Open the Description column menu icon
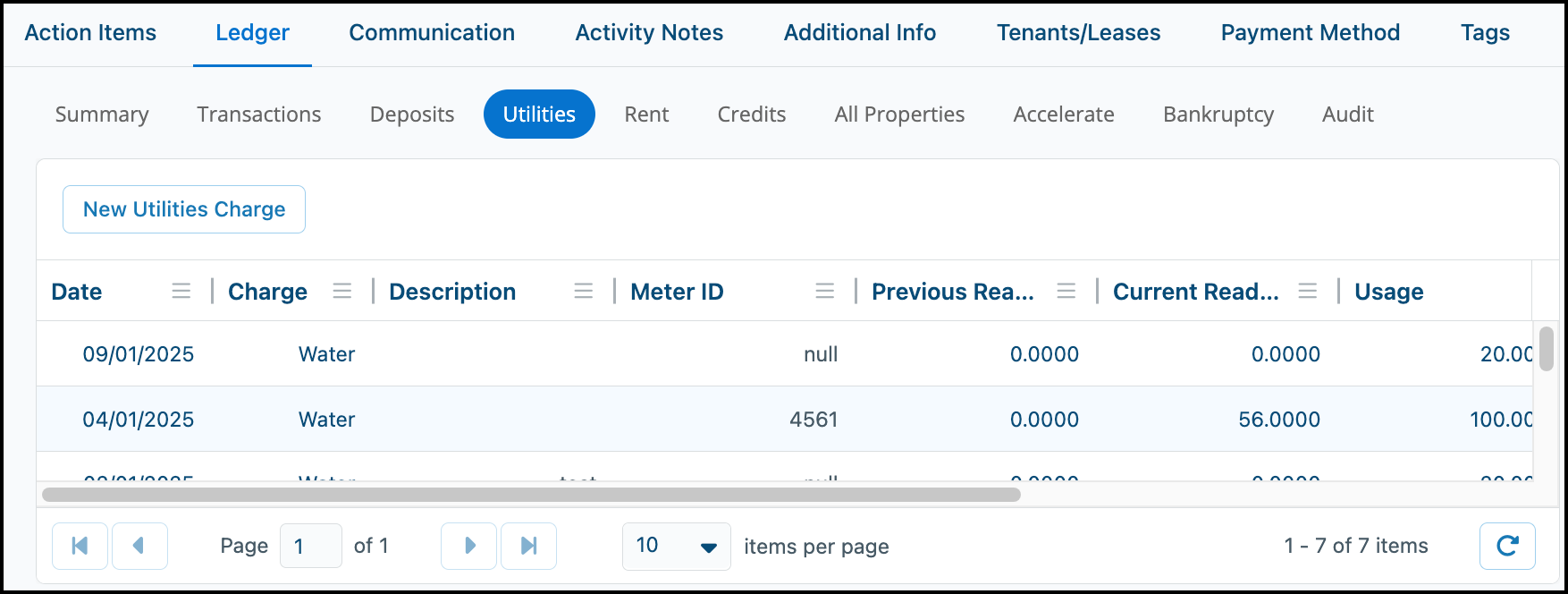 [584, 292]
